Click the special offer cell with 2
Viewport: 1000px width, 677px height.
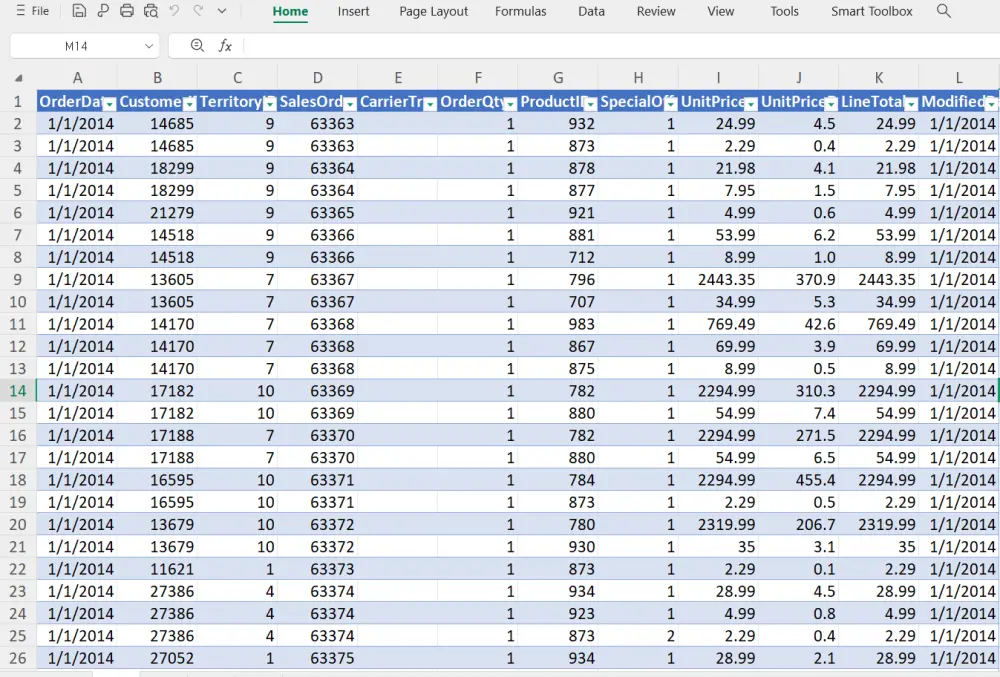(638, 636)
